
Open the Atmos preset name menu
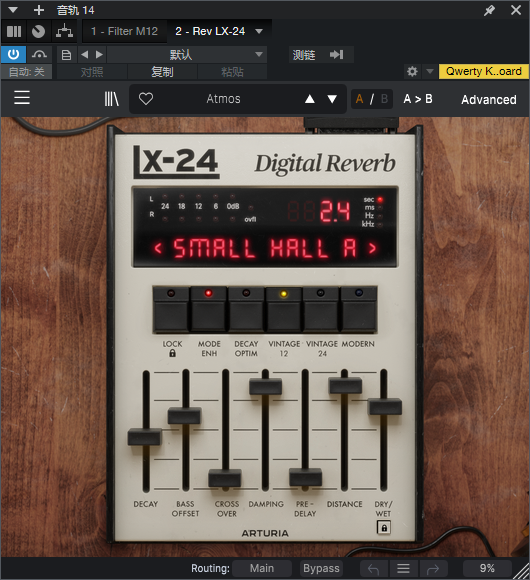(x=223, y=99)
